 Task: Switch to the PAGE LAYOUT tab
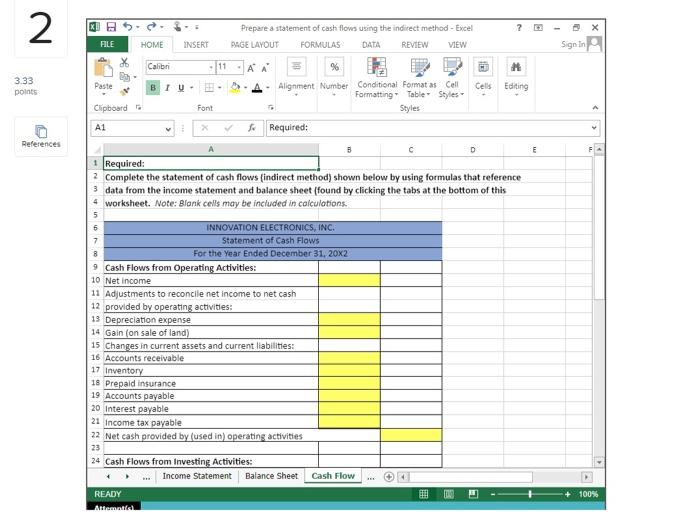pyautogui.click(x=254, y=45)
